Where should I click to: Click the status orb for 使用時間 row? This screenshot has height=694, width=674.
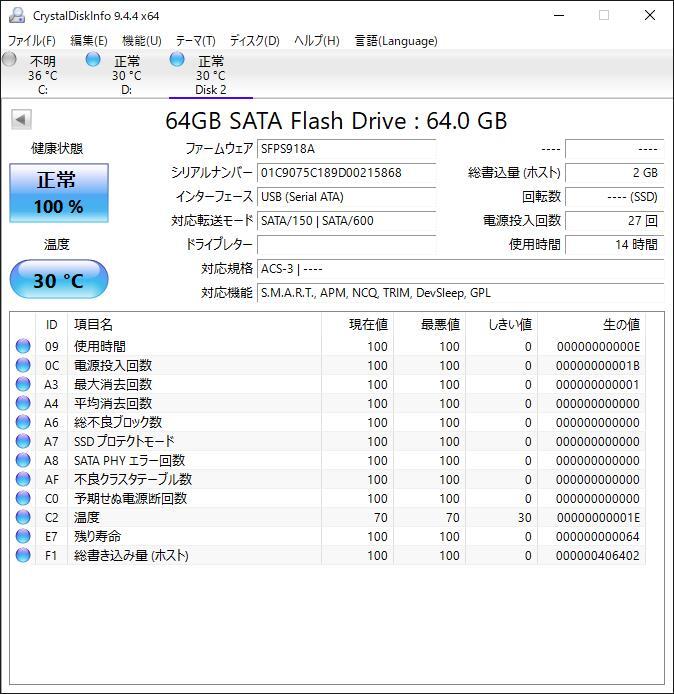pyautogui.click(x=23, y=346)
